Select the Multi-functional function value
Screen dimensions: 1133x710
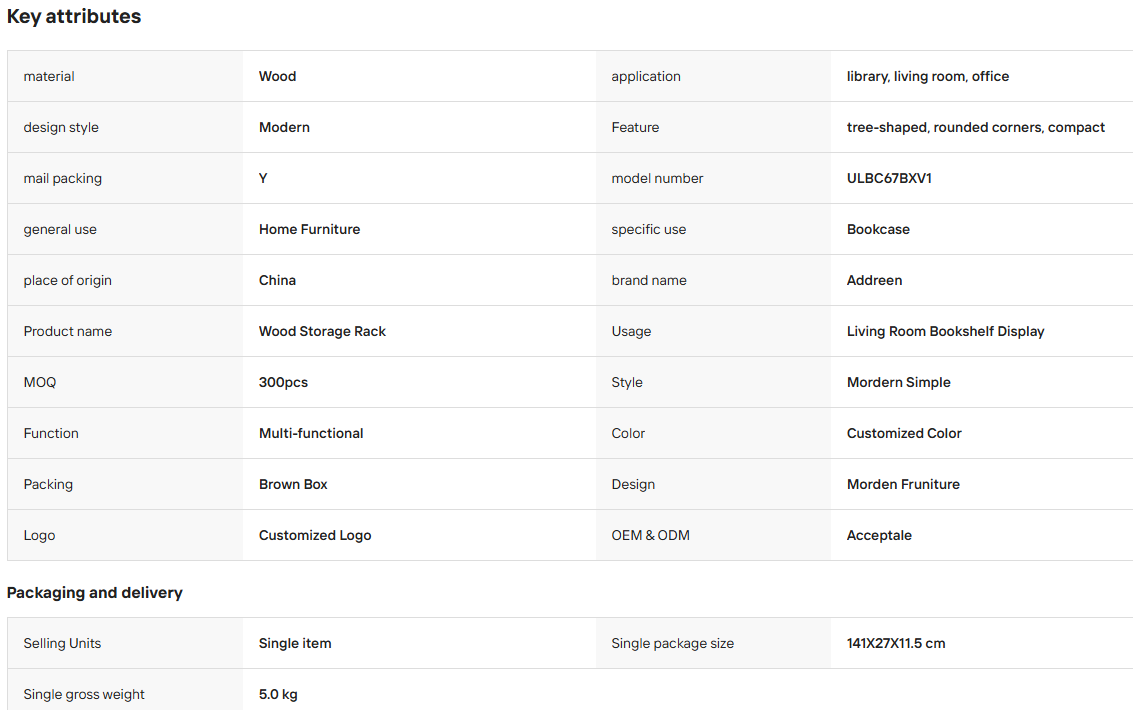point(311,433)
